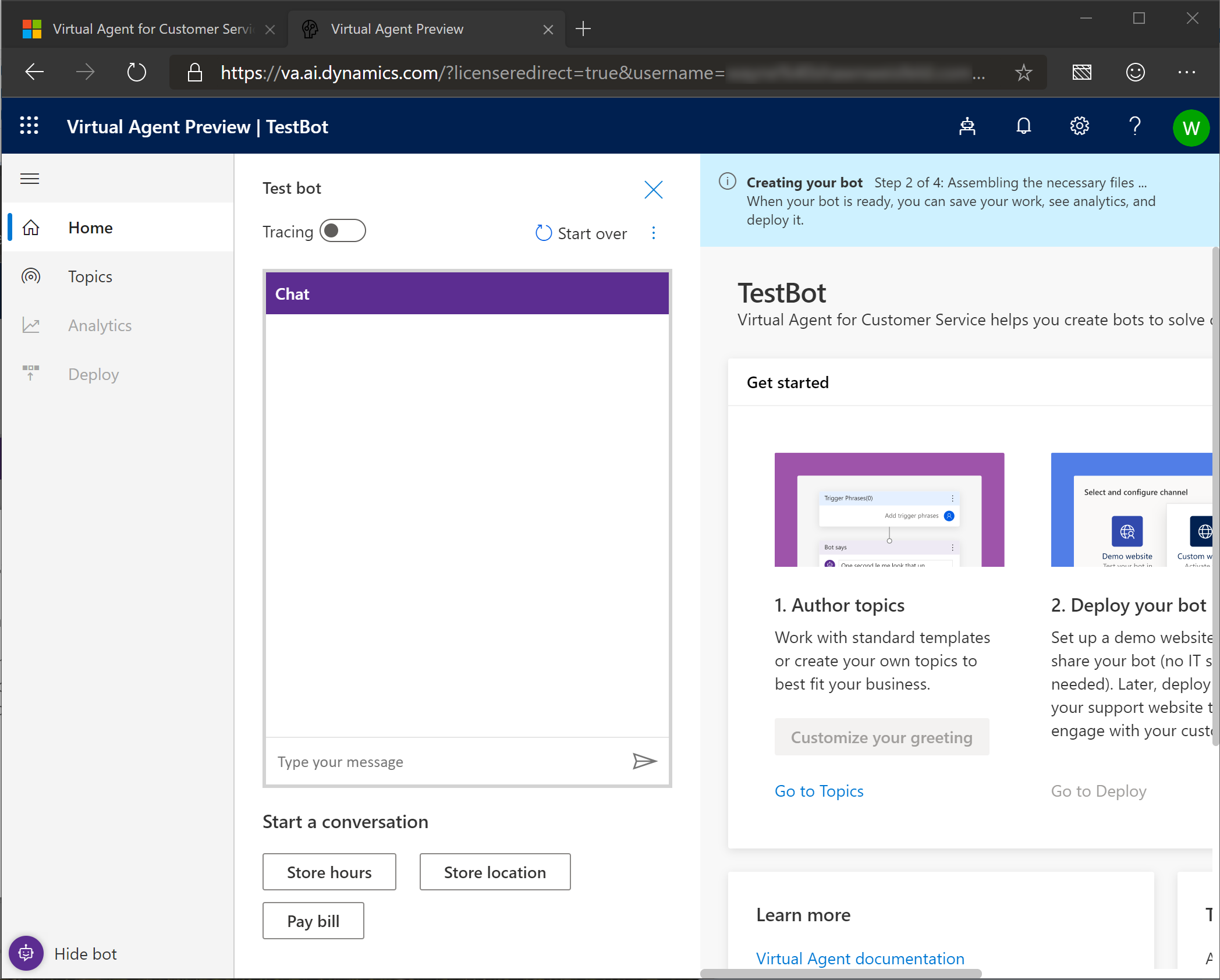This screenshot has height=980, width=1220.
Task: Switch to the Virtual Agent for Customer Service tab
Action: [x=152, y=29]
